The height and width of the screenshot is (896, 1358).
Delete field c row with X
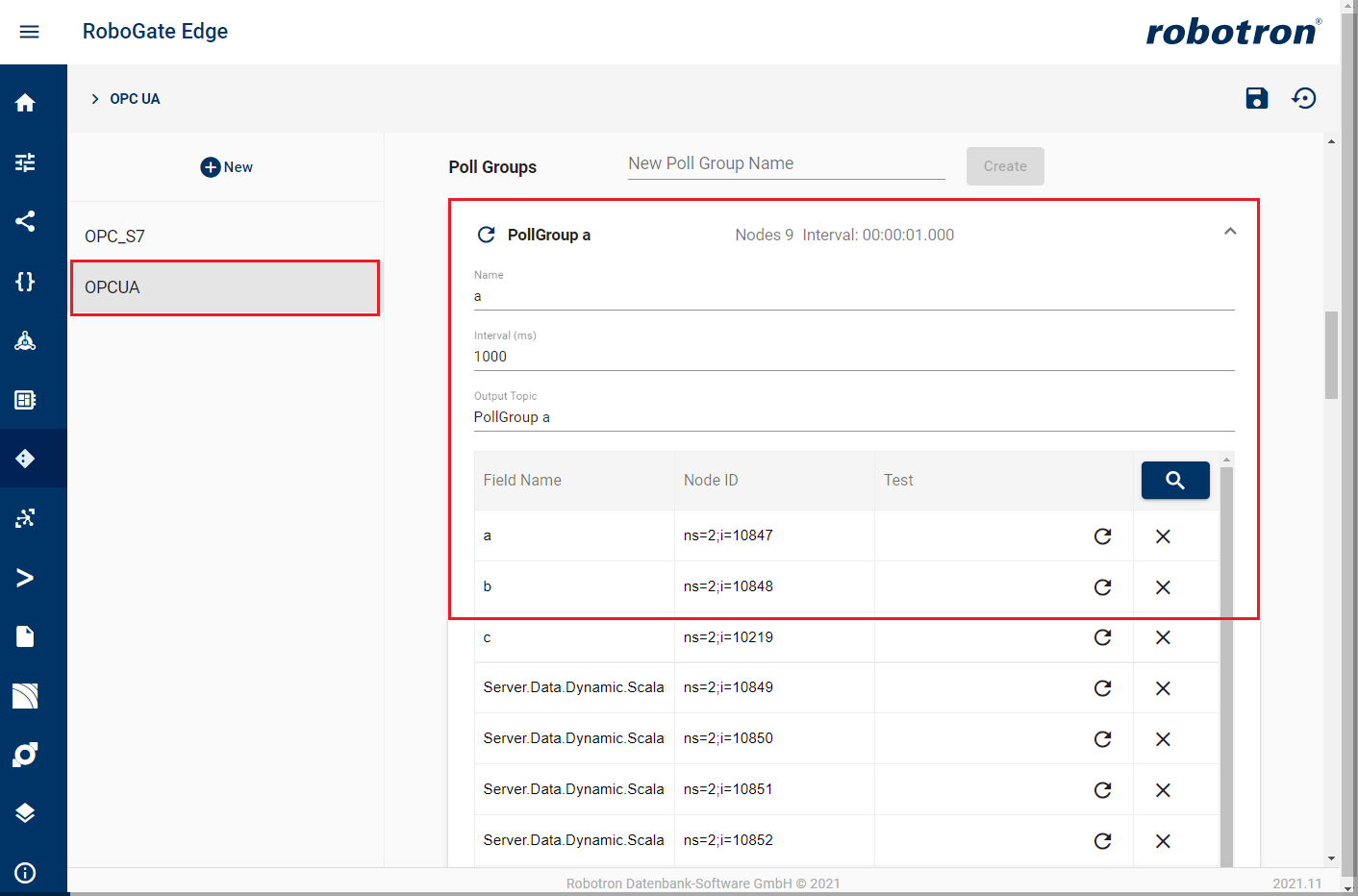[1163, 637]
